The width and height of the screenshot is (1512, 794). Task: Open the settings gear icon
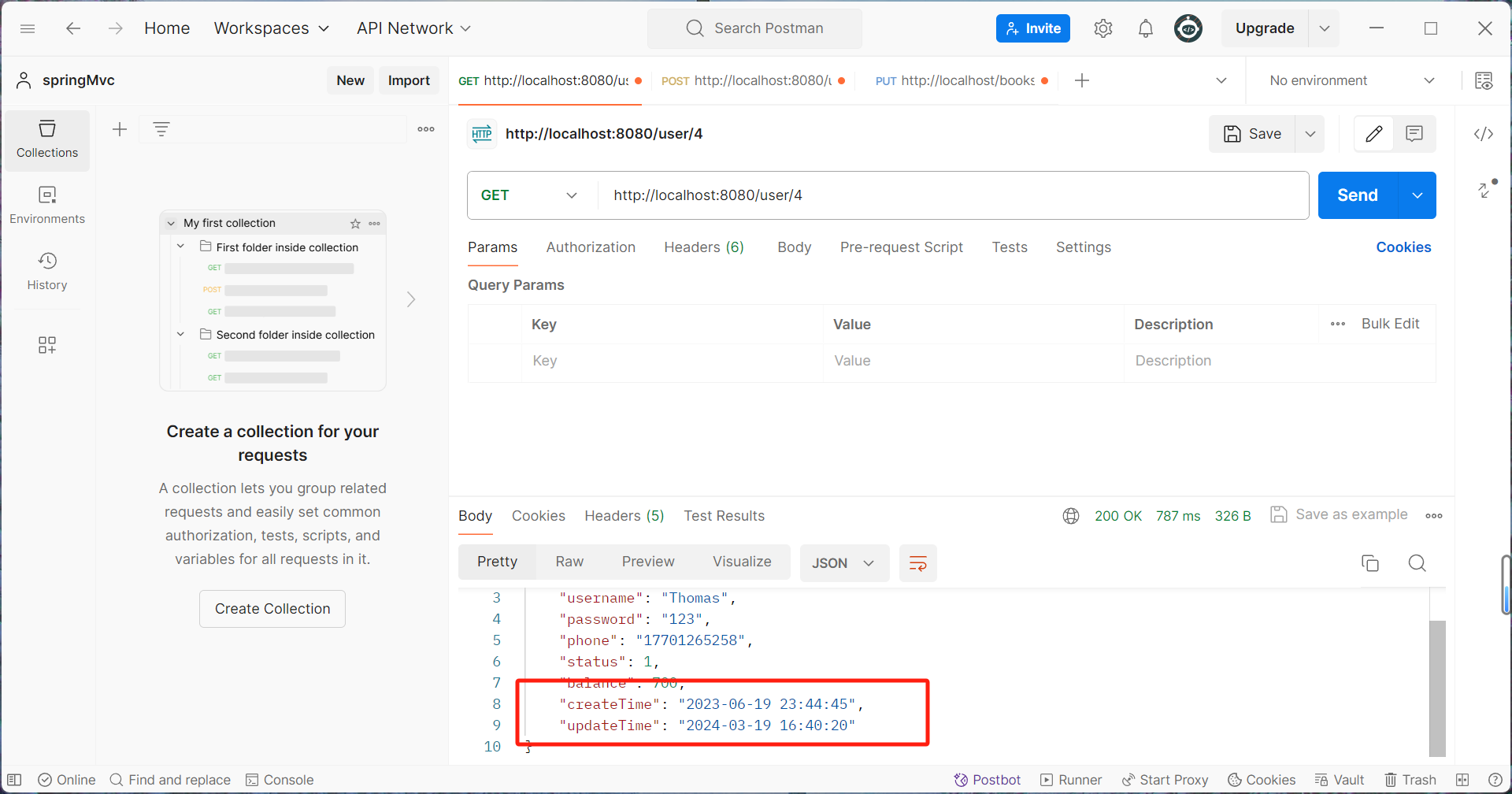click(x=1103, y=28)
